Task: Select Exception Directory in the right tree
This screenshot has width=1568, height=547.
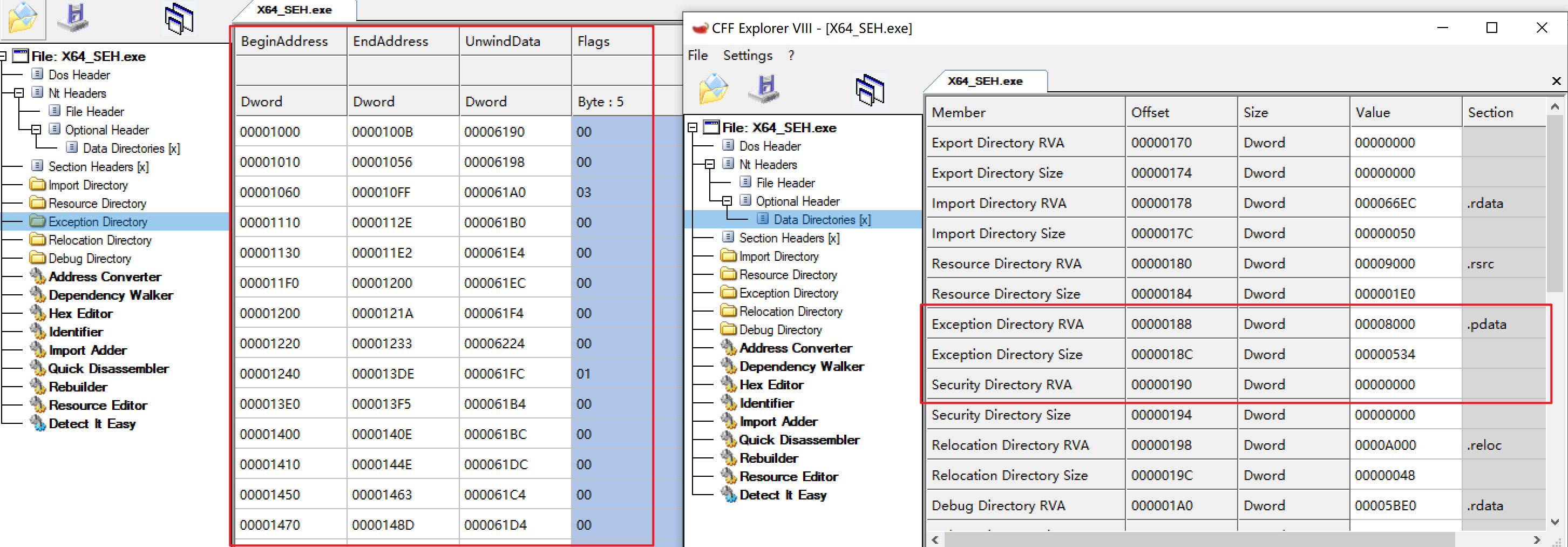Action: coord(788,293)
